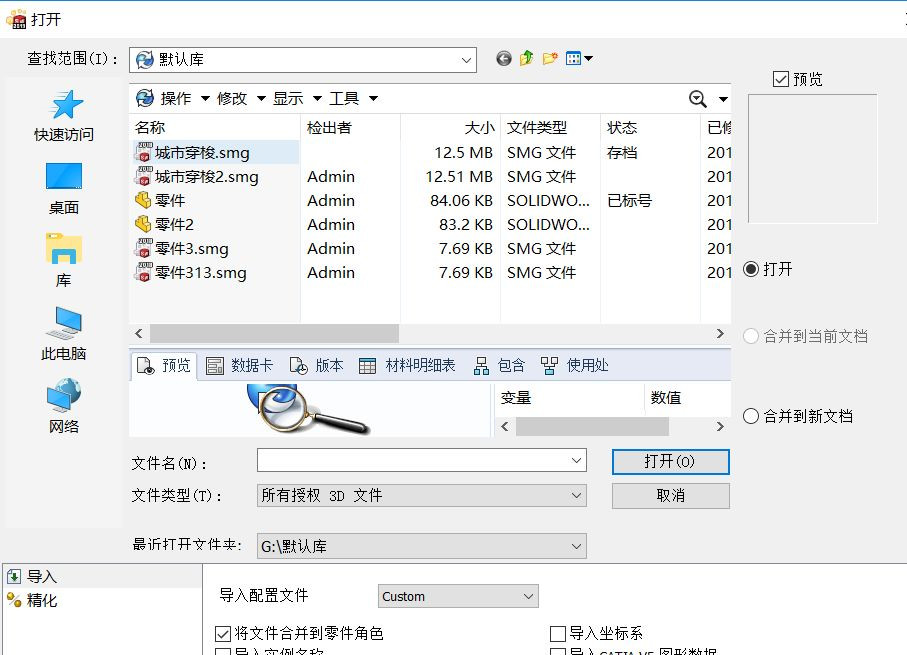The height and width of the screenshot is (655, 907).
Task: Go to 网络 in the sidebar
Action: (x=64, y=408)
